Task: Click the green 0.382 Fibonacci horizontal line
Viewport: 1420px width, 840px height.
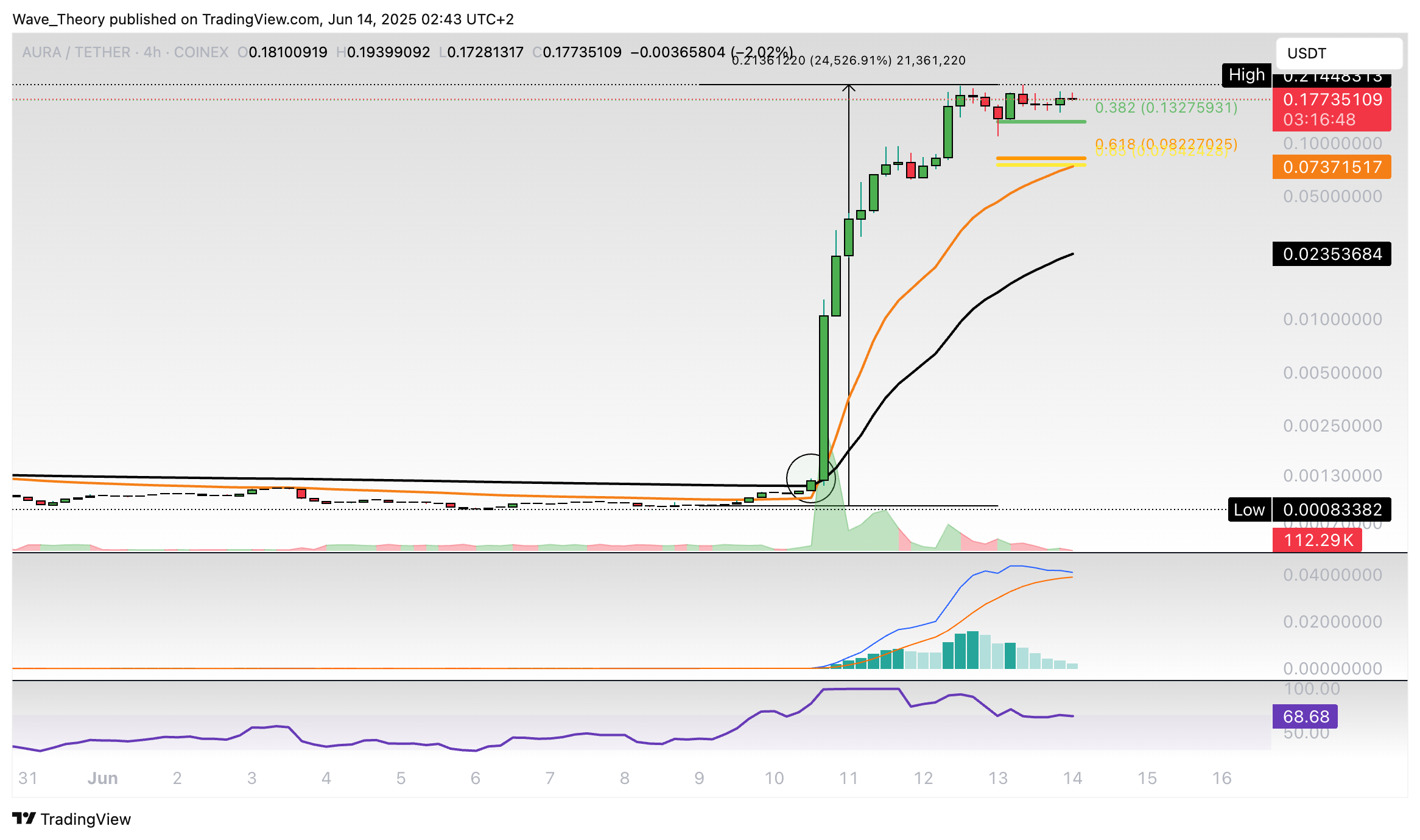Action: [1041, 122]
